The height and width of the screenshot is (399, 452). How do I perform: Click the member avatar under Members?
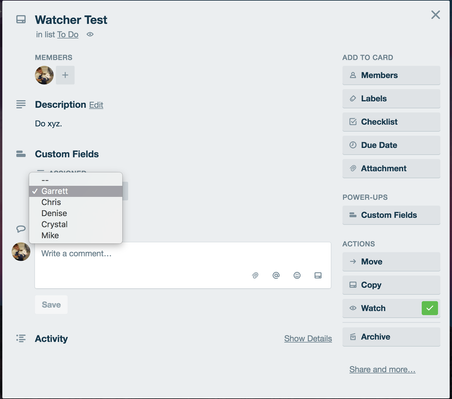[x=44, y=75]
